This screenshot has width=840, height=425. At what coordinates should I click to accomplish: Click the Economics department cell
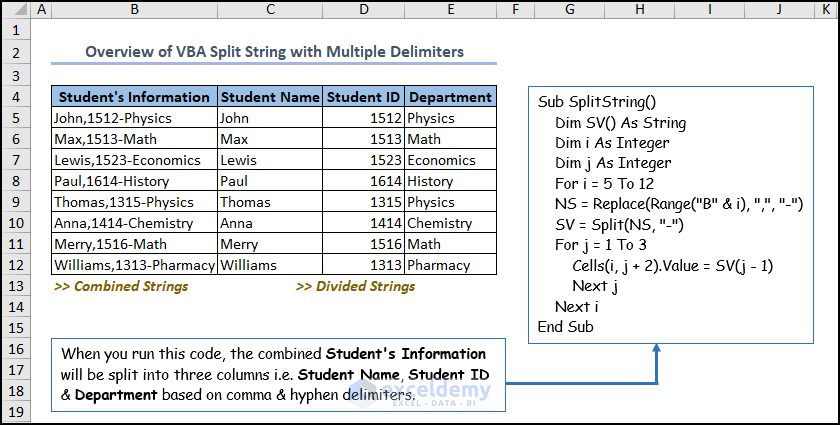[x=451, y=160]
